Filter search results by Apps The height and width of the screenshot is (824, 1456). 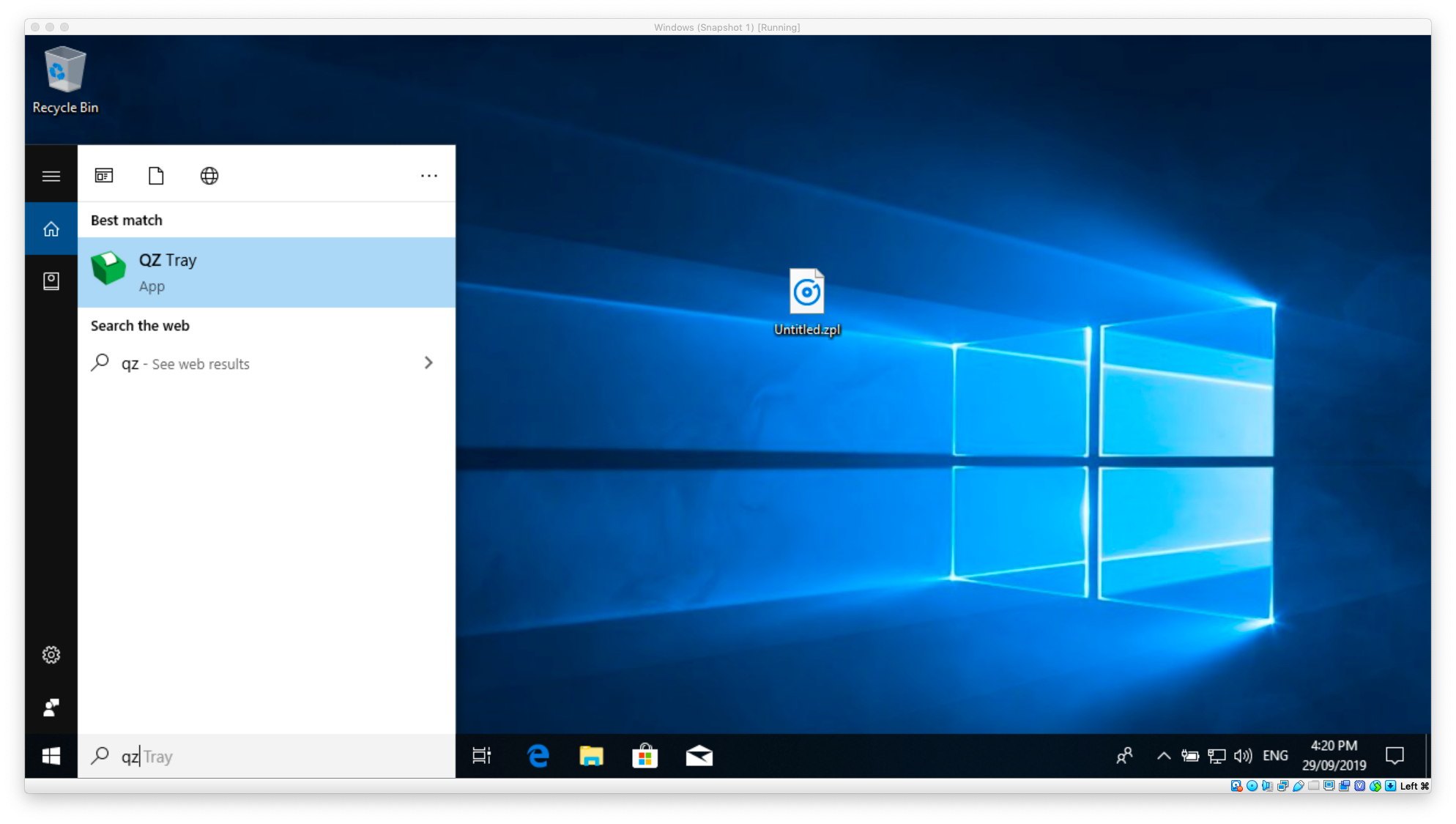pos(104,176)
